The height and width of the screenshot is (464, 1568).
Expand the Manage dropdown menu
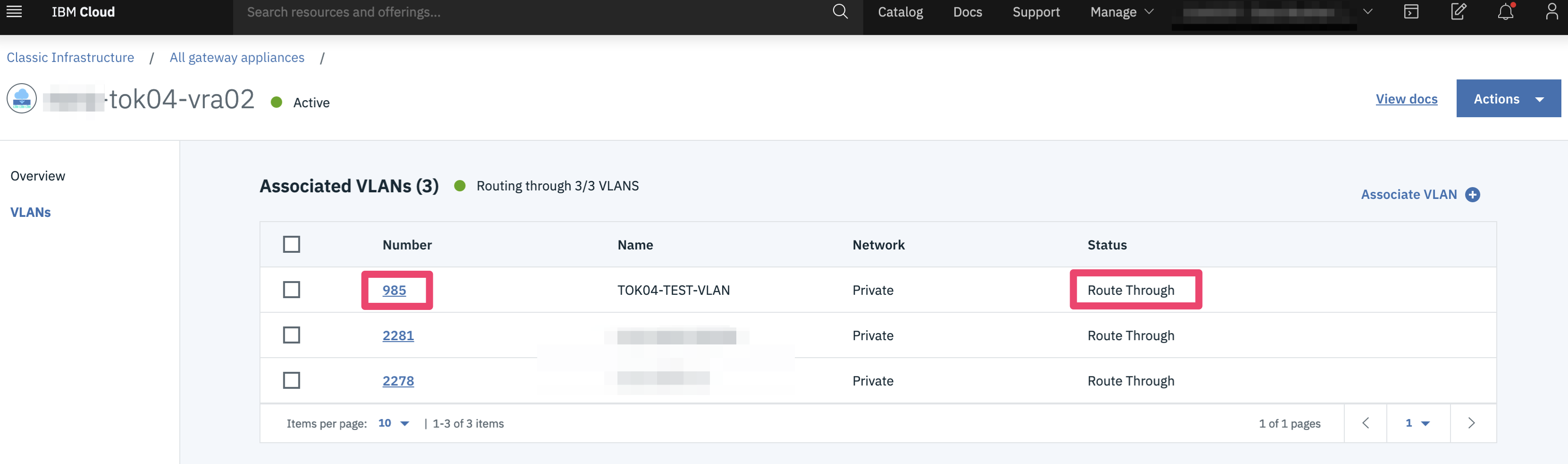pos(1121,12)
